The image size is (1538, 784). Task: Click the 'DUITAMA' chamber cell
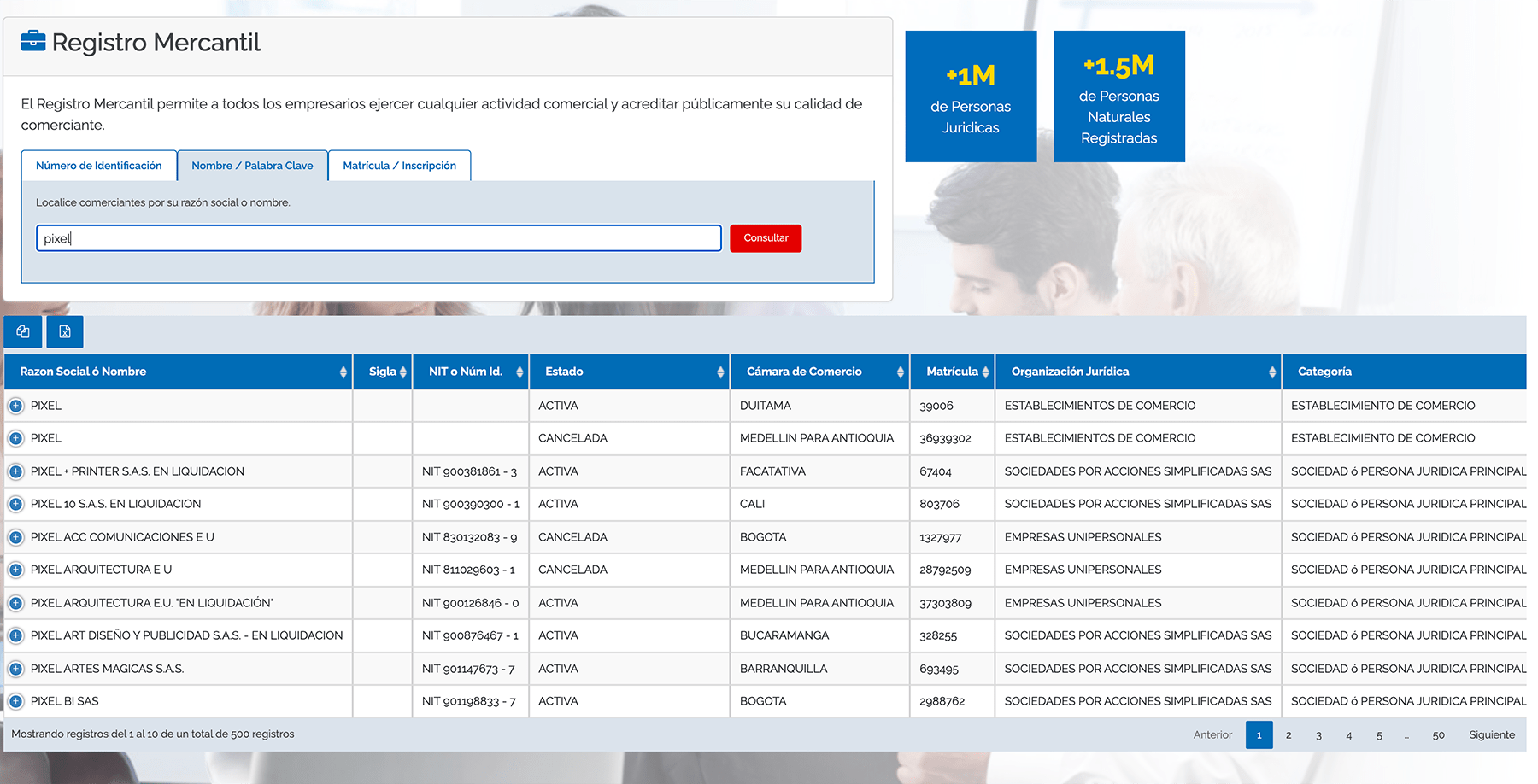click(x=820, y=406)
